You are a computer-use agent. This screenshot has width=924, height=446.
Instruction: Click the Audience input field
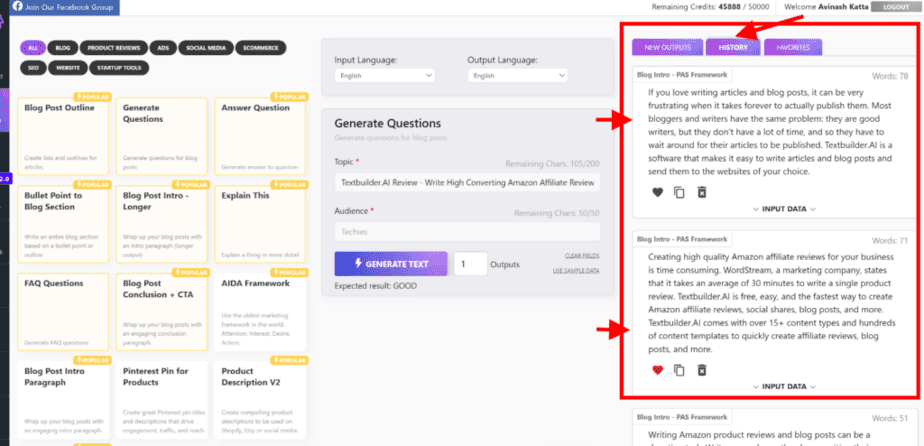[467, 232]
